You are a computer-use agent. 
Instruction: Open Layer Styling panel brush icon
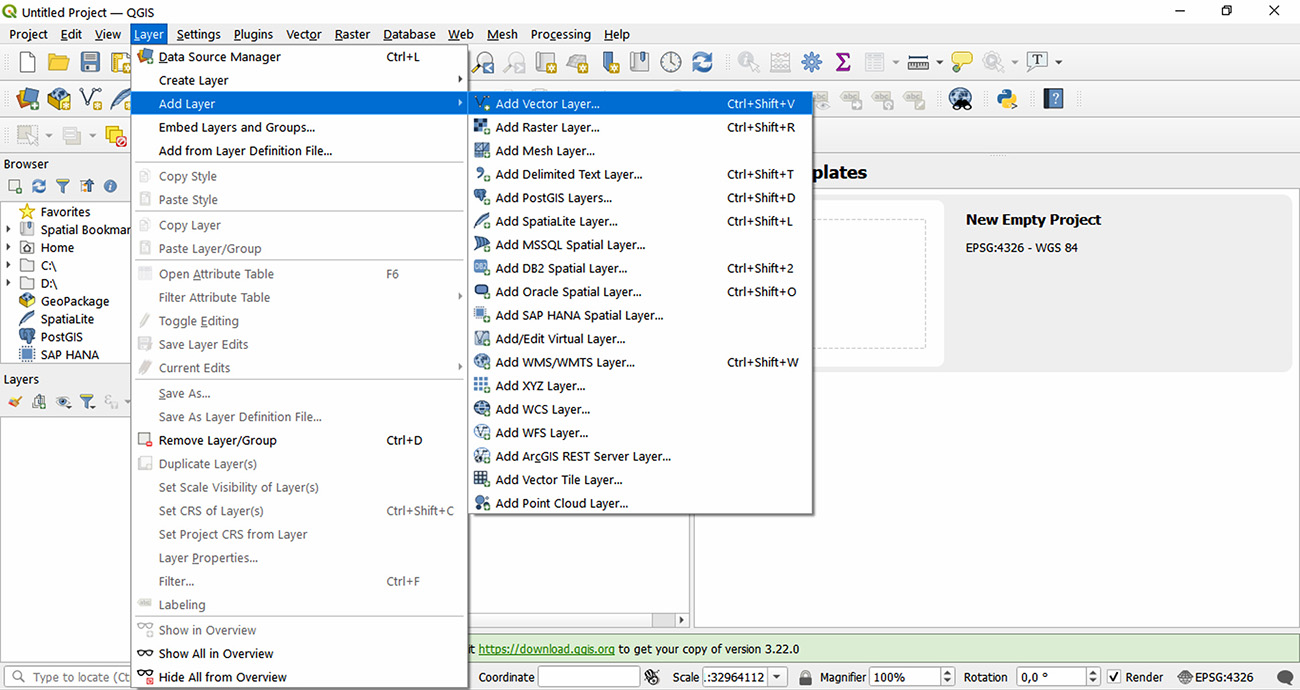[x=15, y=402]
